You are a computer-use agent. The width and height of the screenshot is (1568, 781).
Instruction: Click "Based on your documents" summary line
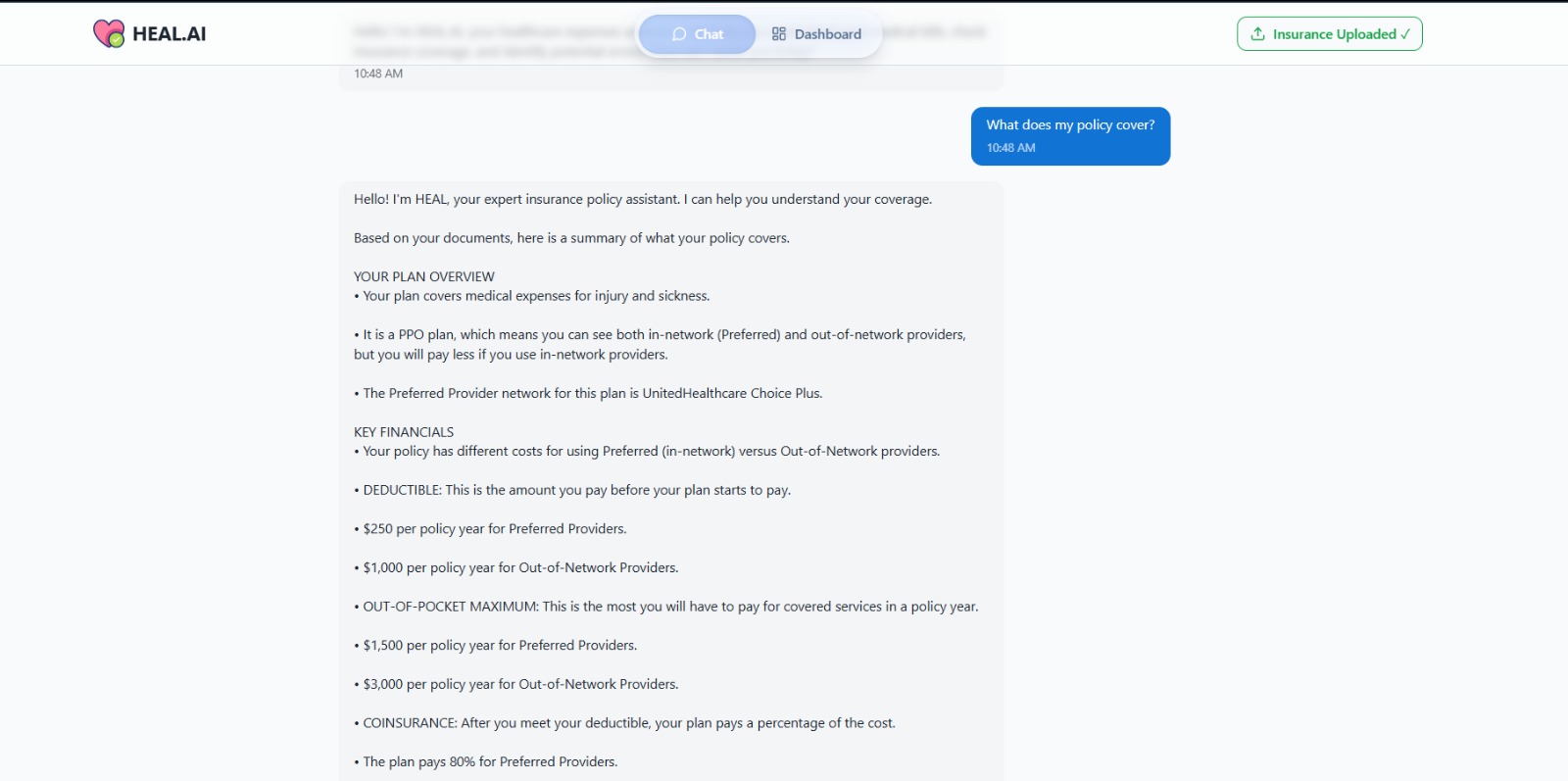pyautogui.click(x=571, y=238)
